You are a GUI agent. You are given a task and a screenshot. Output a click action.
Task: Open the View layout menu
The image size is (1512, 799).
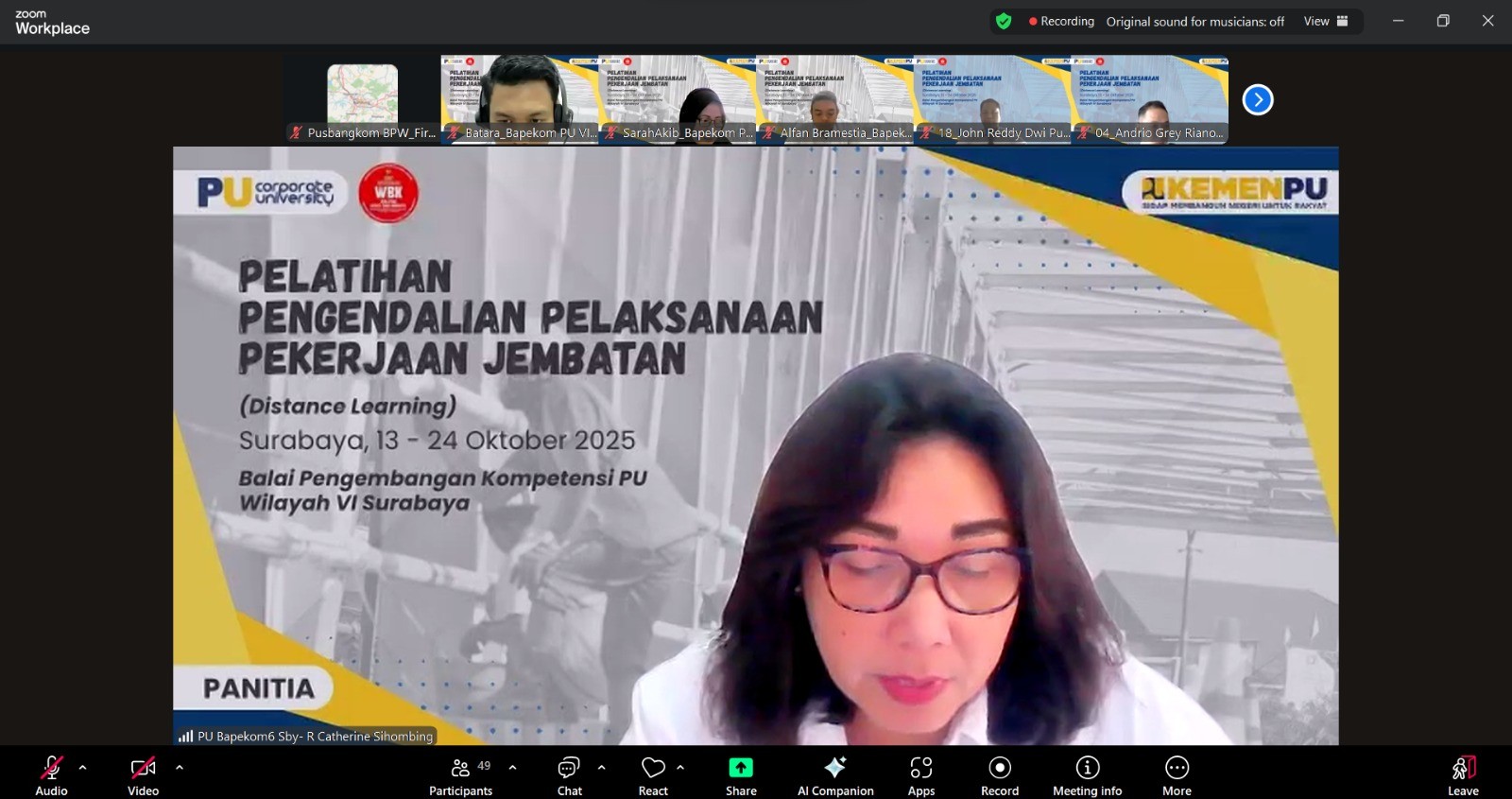(1326, 21)
